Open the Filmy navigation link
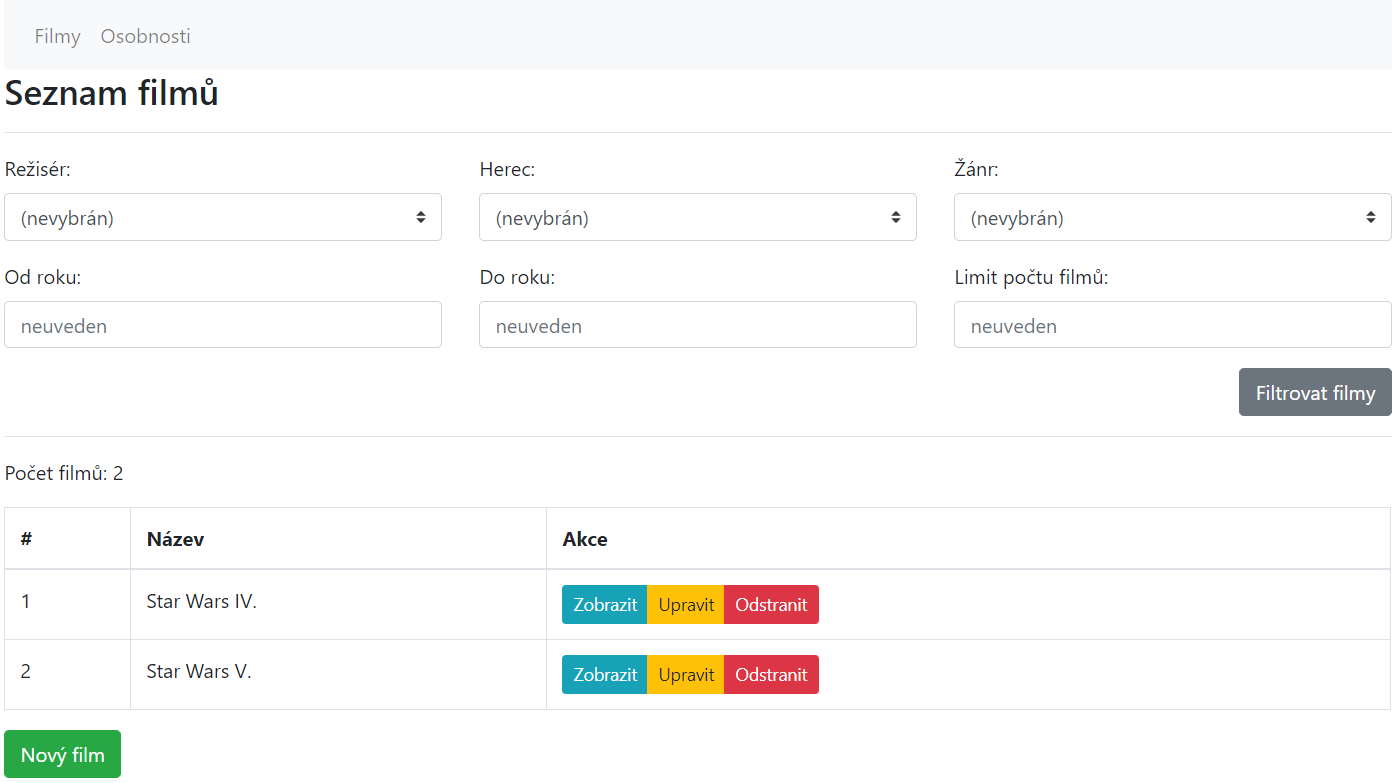Viewport: 1398px width, 783px height. (57, 36)
